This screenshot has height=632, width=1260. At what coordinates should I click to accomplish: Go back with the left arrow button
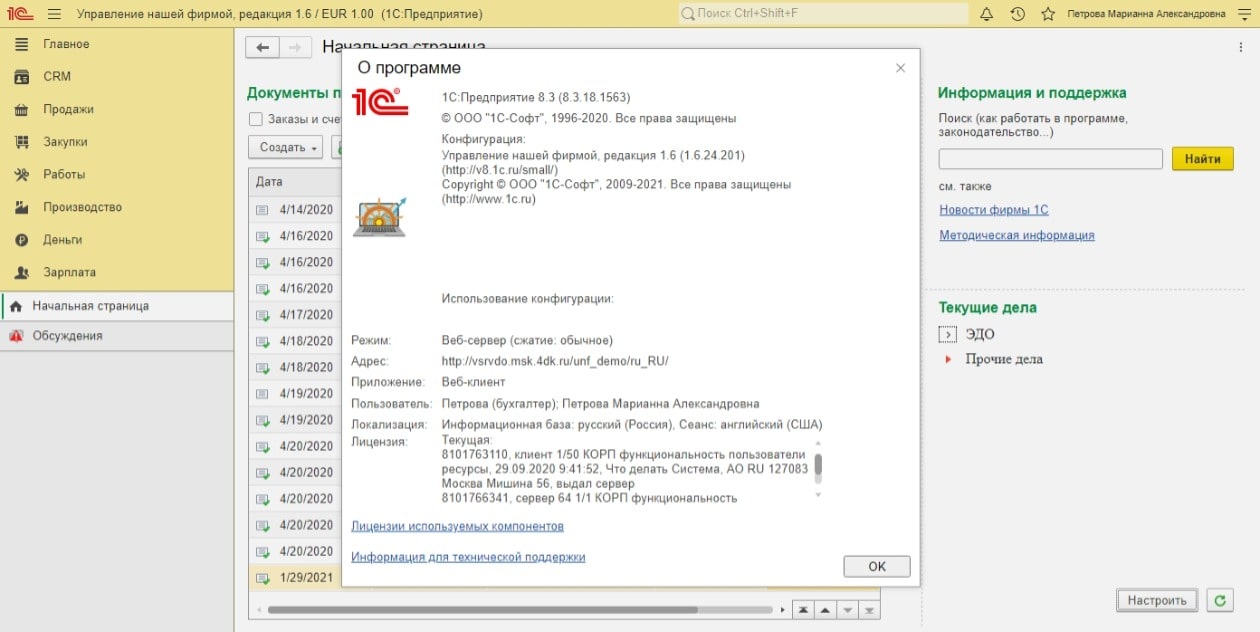tap(262, 47)
